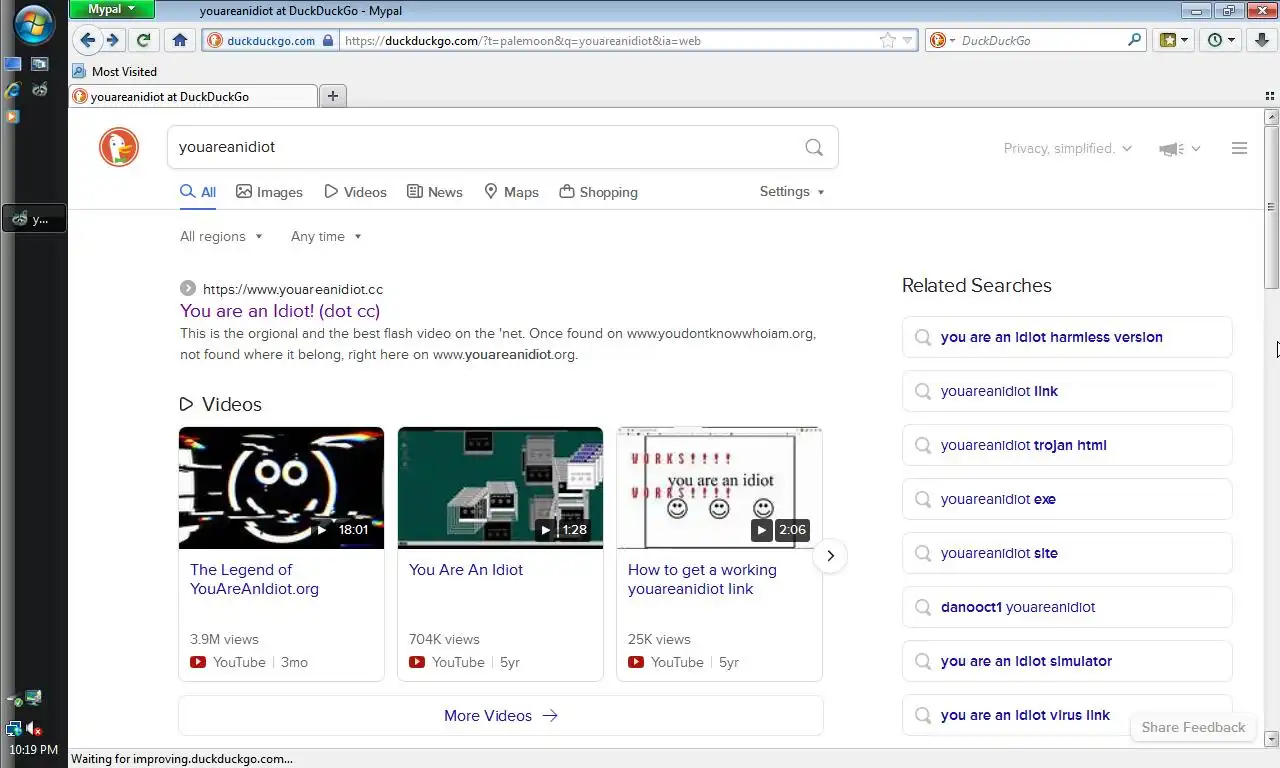This screenshot has height=768, width=1280.
Task: Open The Legend of YouAreAnIdiot.org video title
Action: [255, 579]
